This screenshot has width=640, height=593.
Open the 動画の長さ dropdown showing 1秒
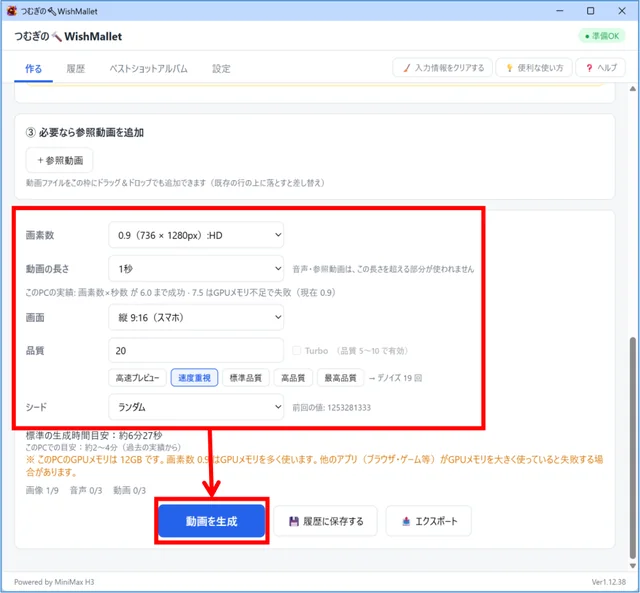[x=196, y=269]
